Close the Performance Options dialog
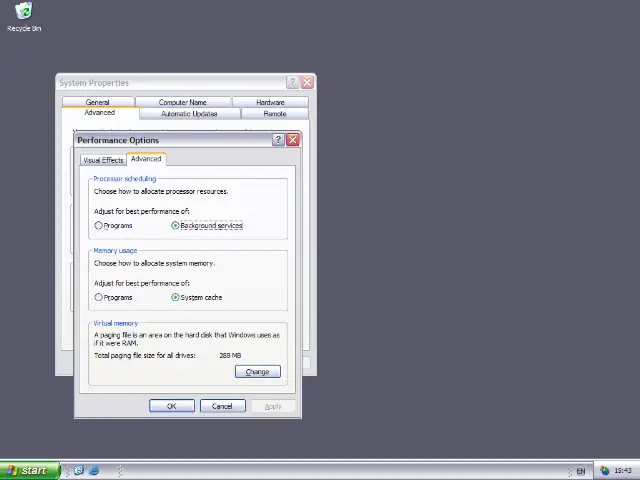Screen dimensions: 640x480 293,140
